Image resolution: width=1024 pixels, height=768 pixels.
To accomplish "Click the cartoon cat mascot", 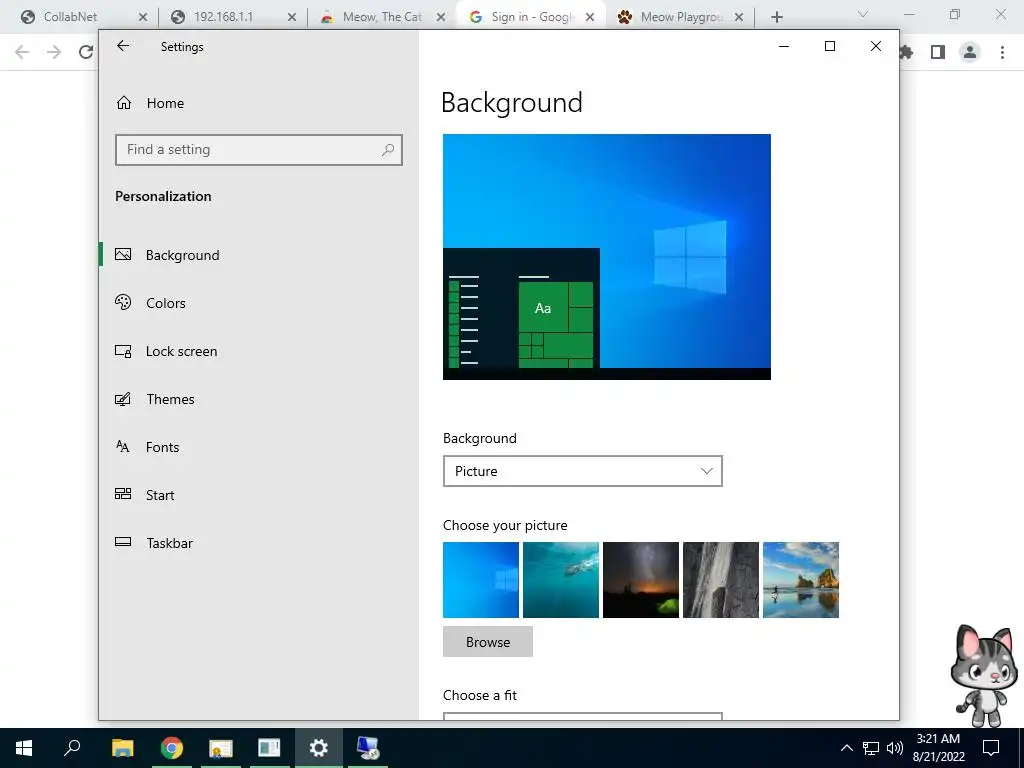I will pos(984,675).
